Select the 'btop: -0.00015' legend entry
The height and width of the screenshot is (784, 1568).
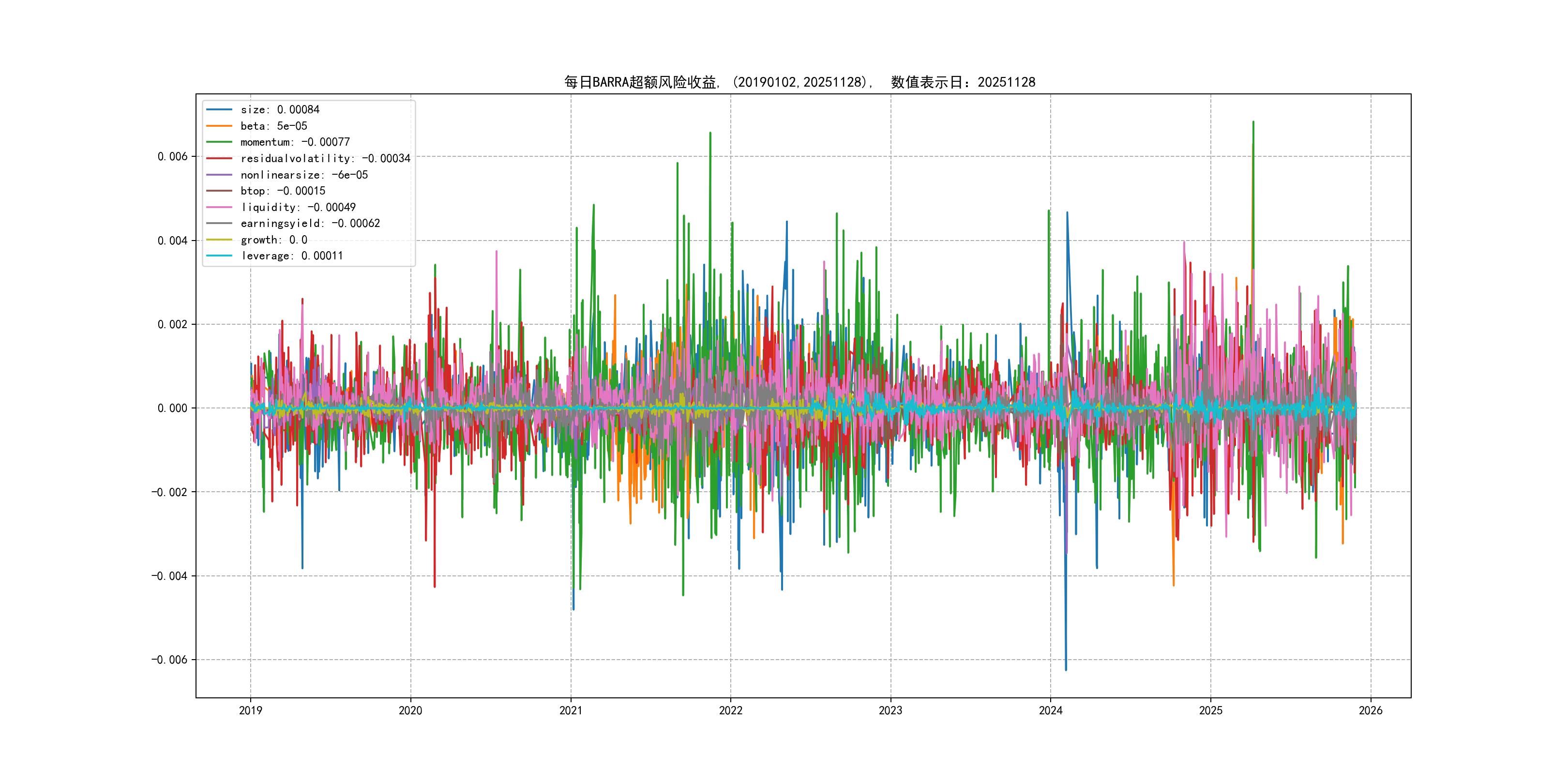coord(283,191)
